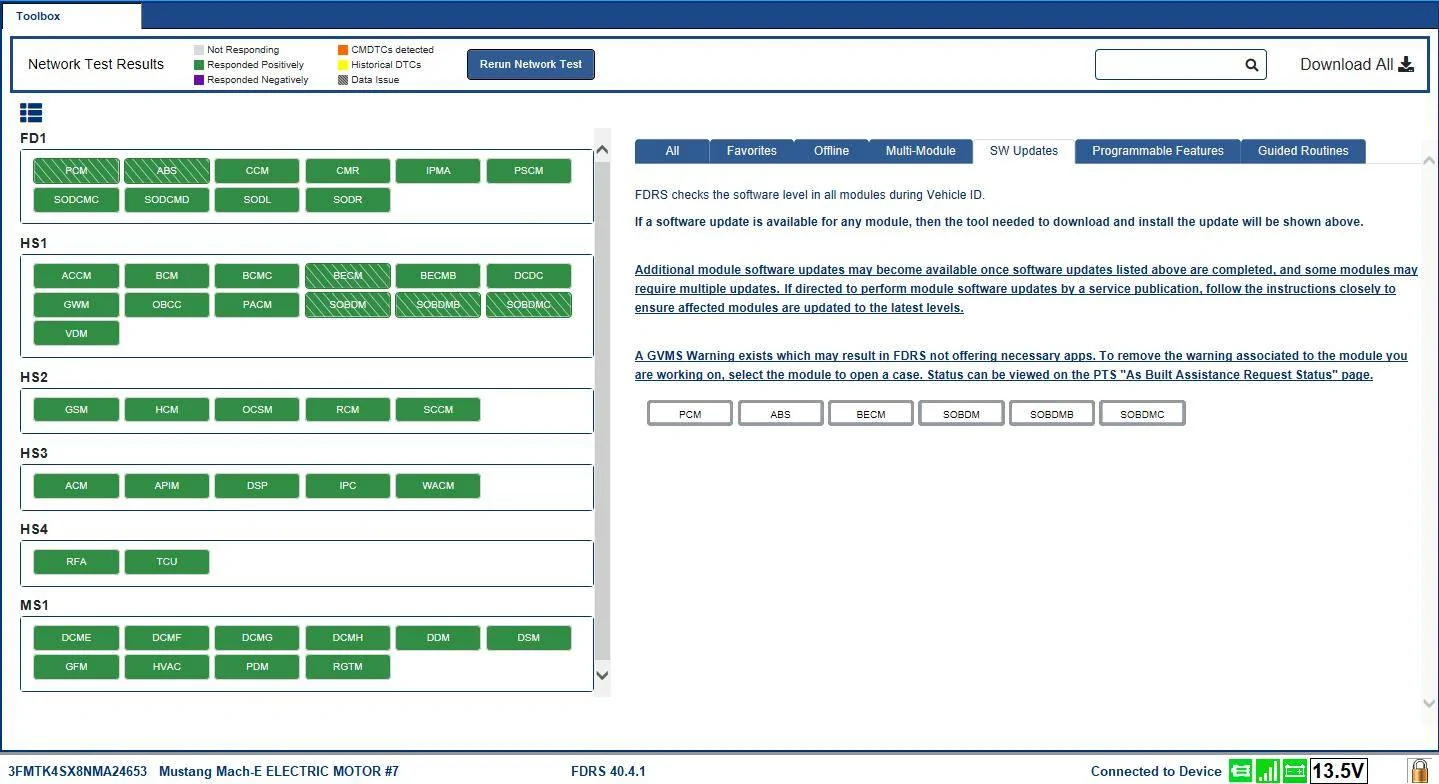Click the Download All arrow icon

click(x=1406, y=64)
